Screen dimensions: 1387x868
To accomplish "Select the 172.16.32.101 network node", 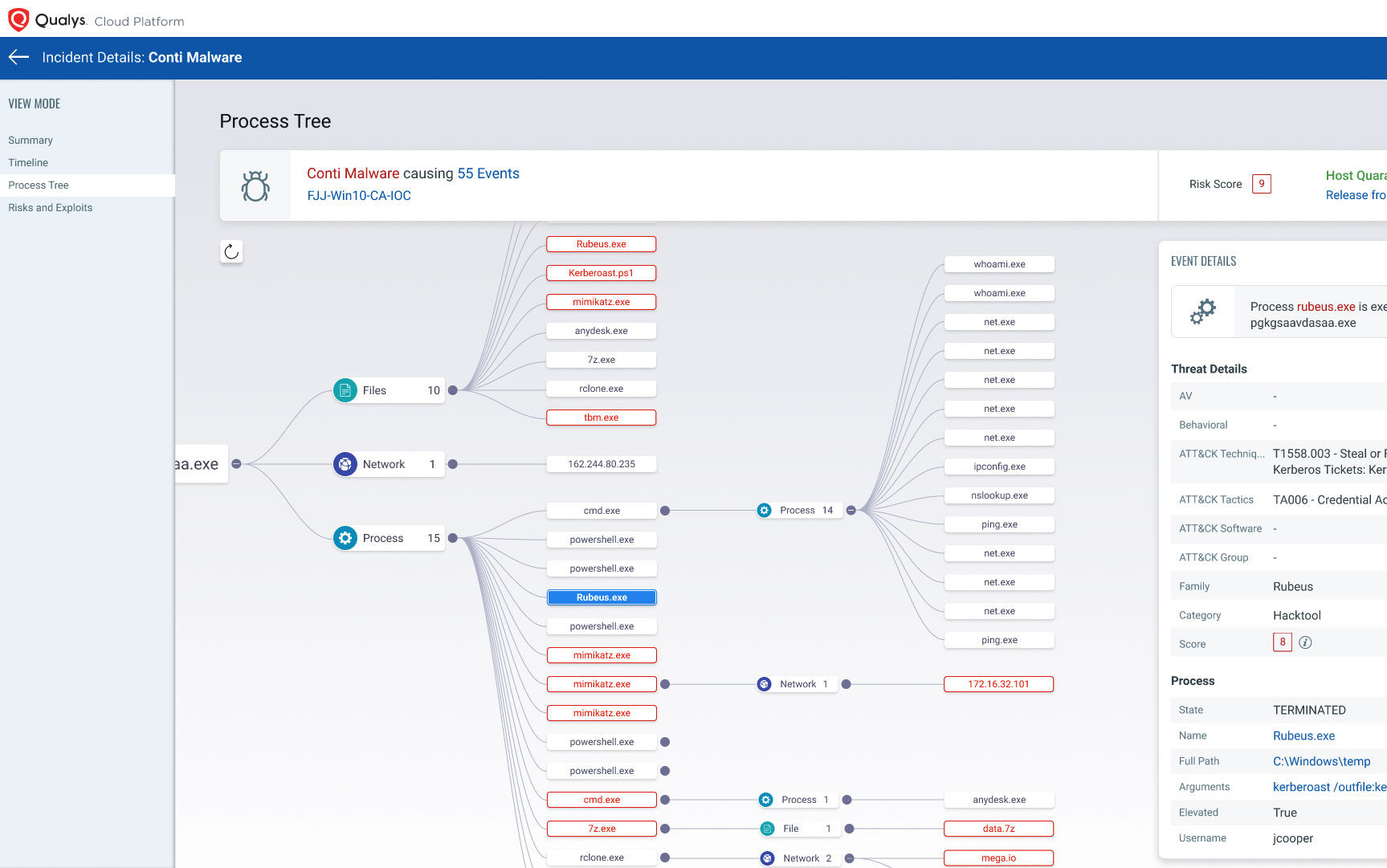I will pos(998,684).
